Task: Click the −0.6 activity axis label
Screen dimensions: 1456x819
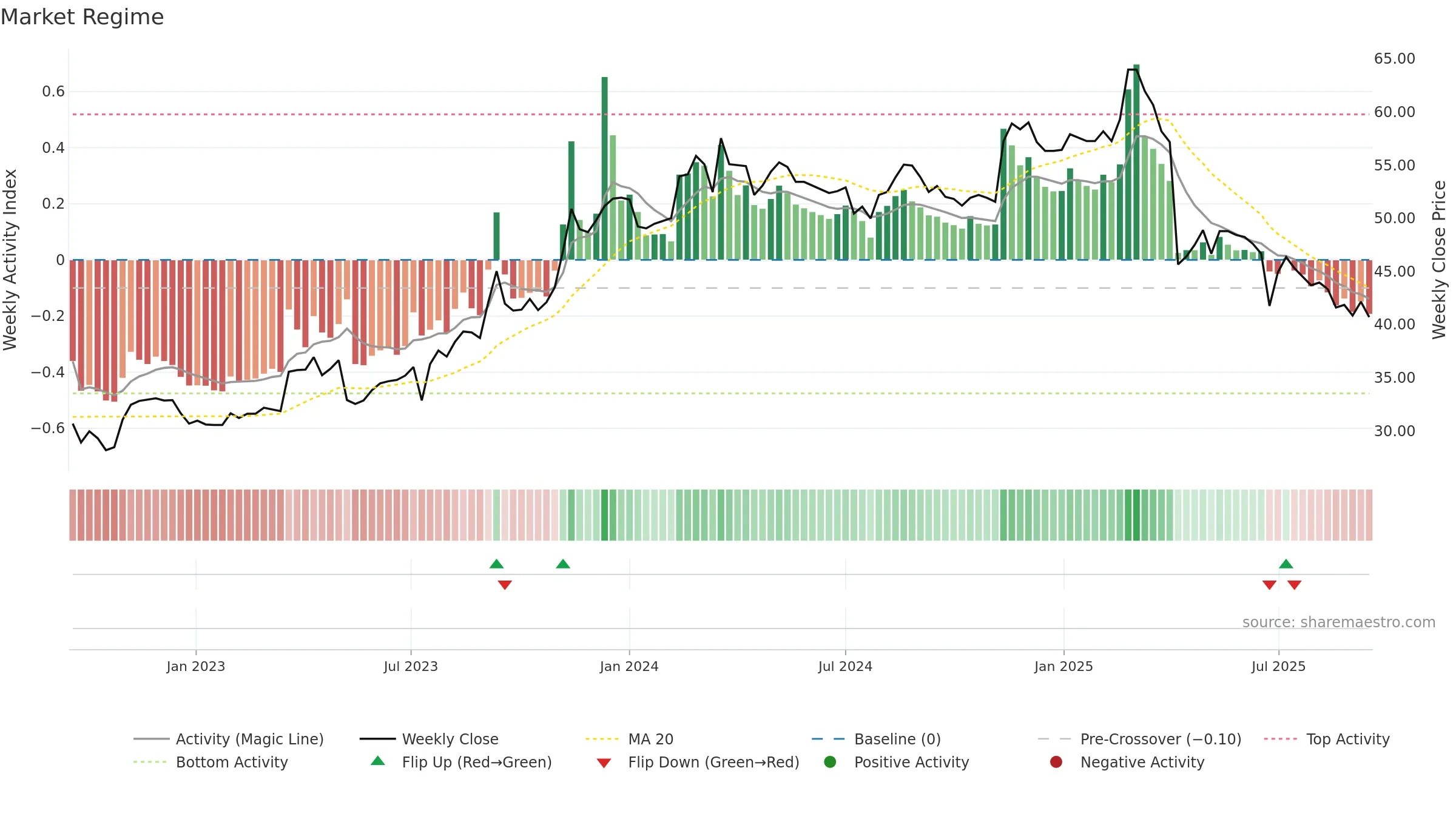Action: (48, 428)
